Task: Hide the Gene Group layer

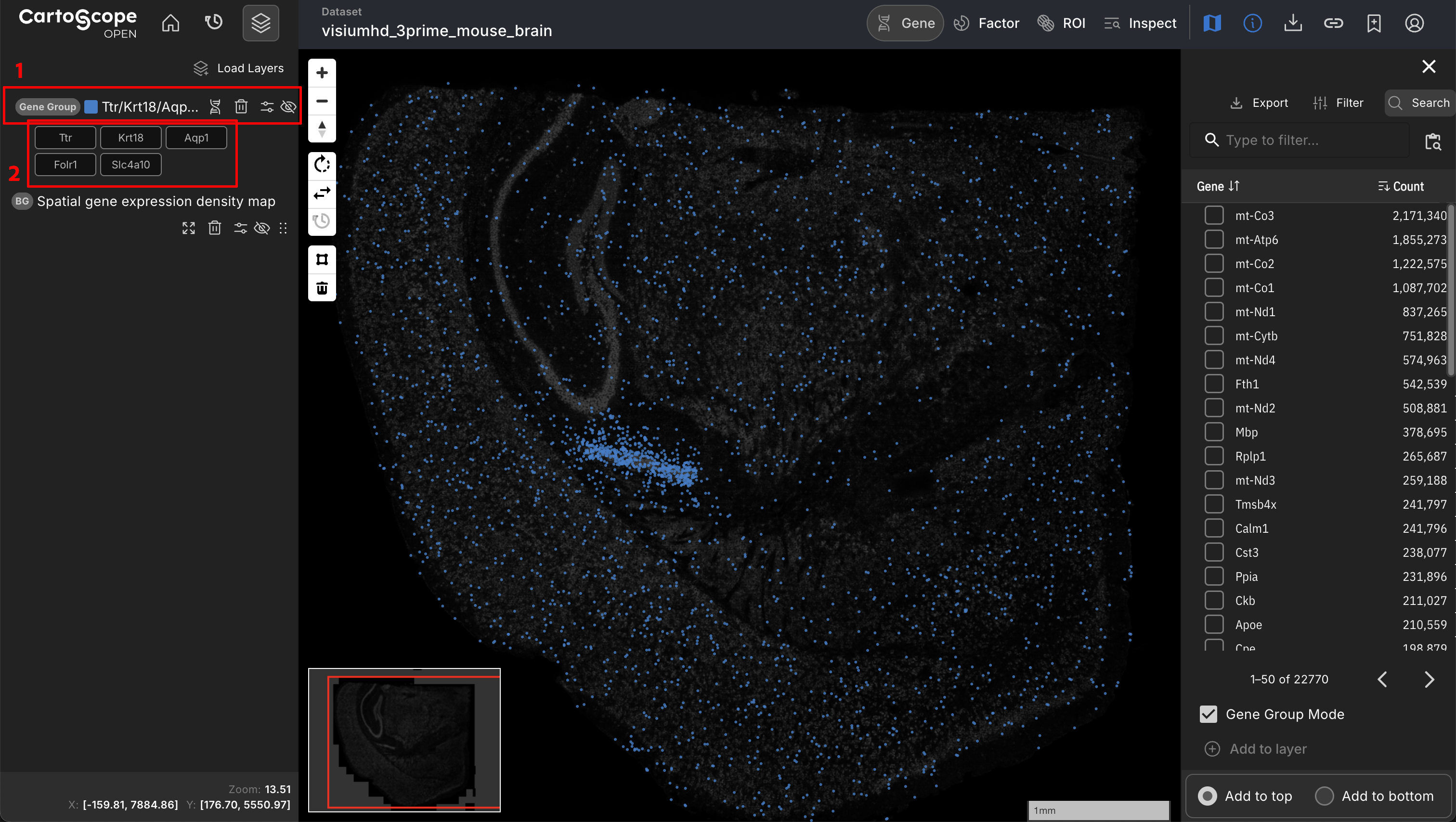Action: point(288,107)
